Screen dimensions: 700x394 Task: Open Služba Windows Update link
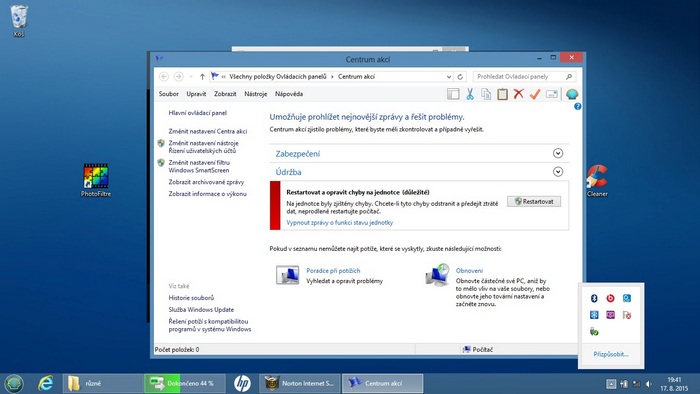point(201,309)
